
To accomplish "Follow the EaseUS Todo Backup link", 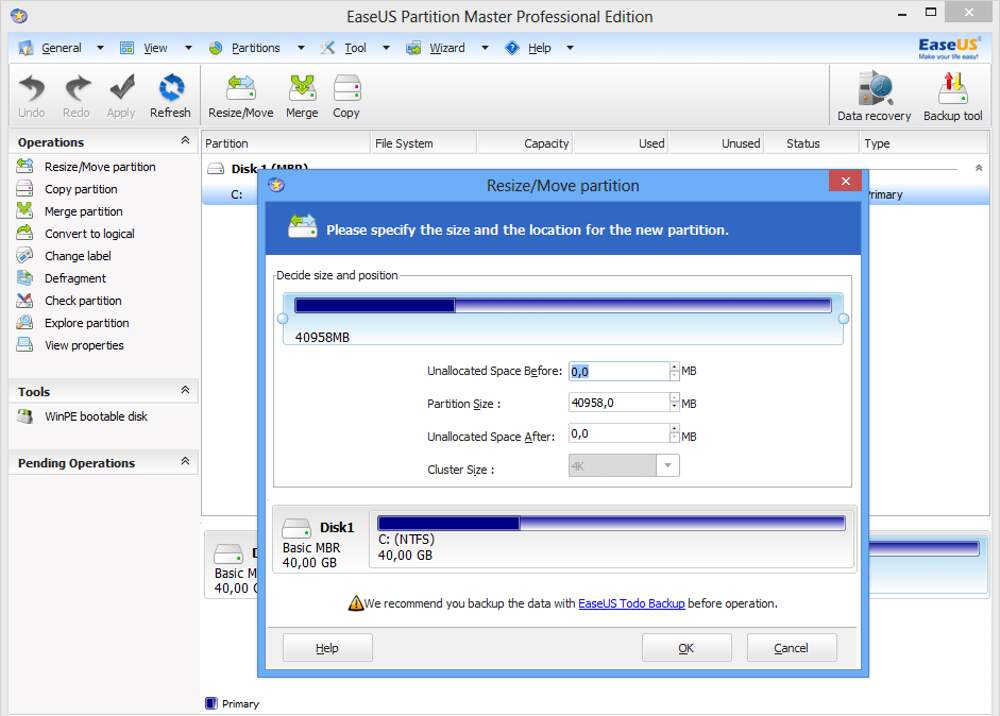I will (631, 603).
